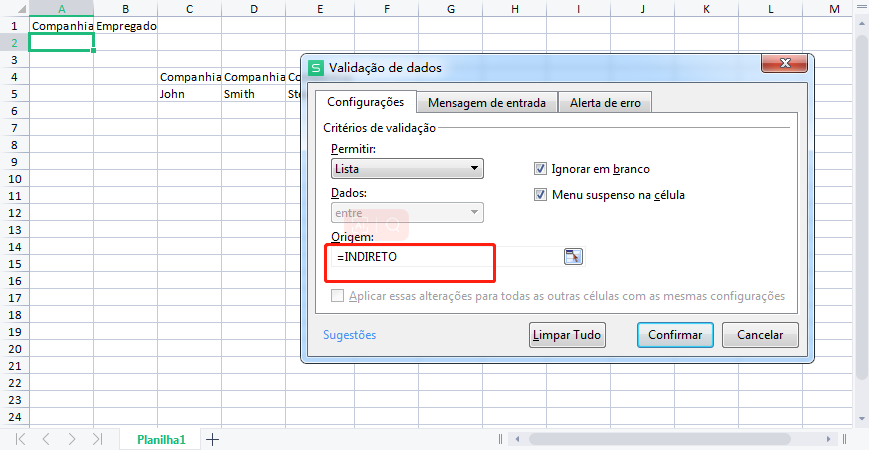869x450 pixels.
Task: Click the active cell A2
Action: click(62, 42)
